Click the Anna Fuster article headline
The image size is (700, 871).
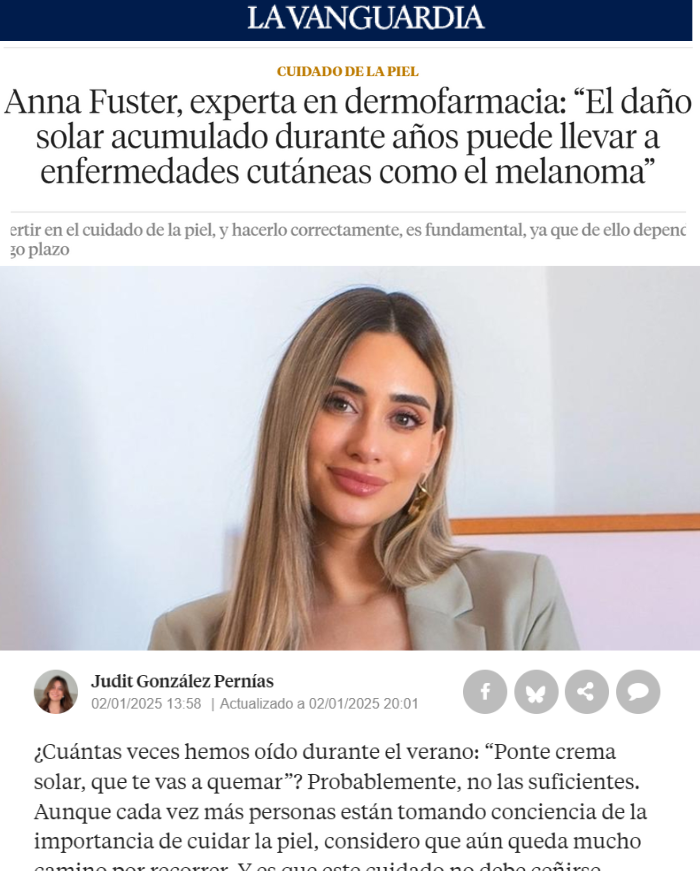click(x=348, y=137)
